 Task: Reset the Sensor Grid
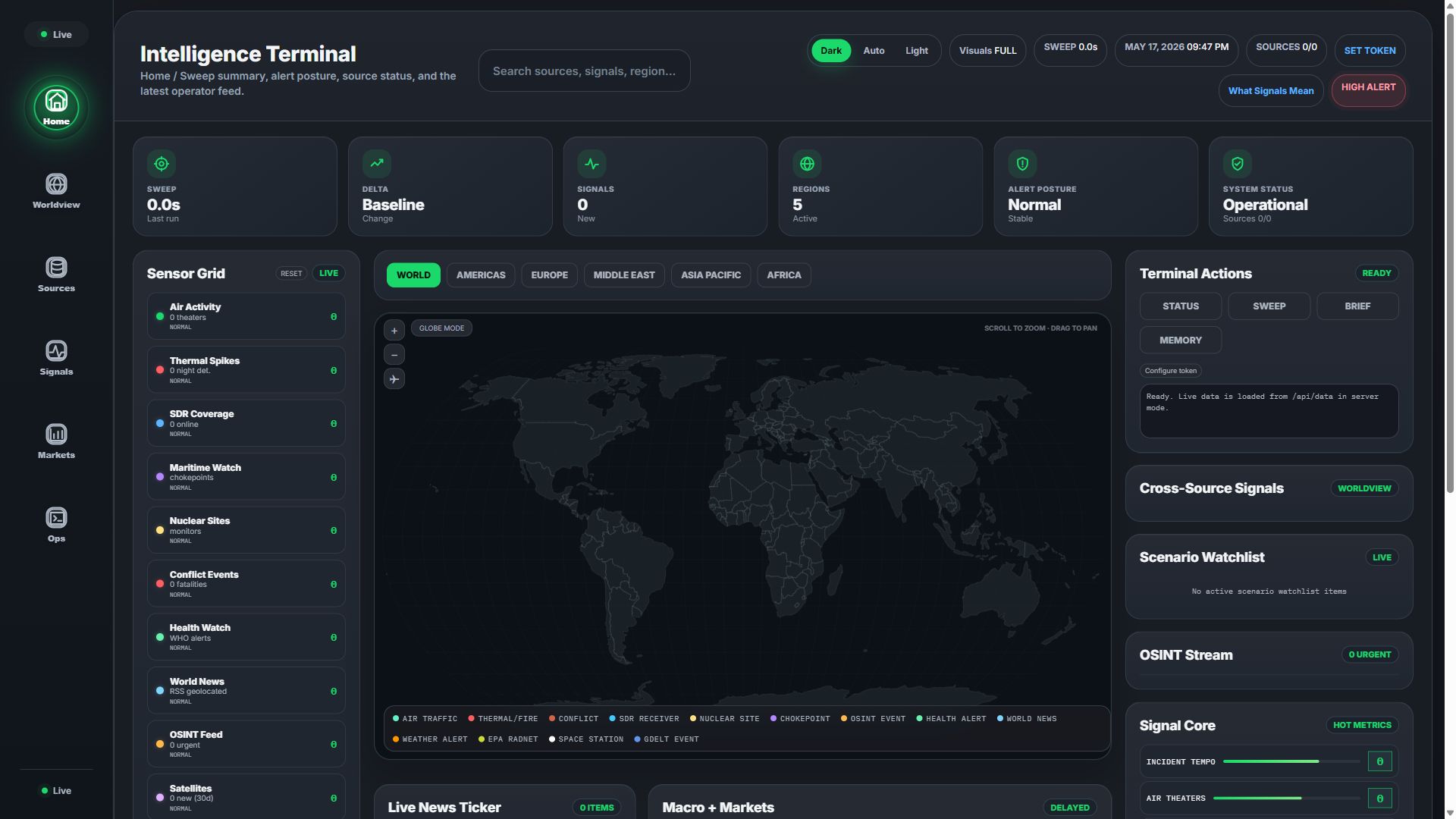click(x=291, y=274)
